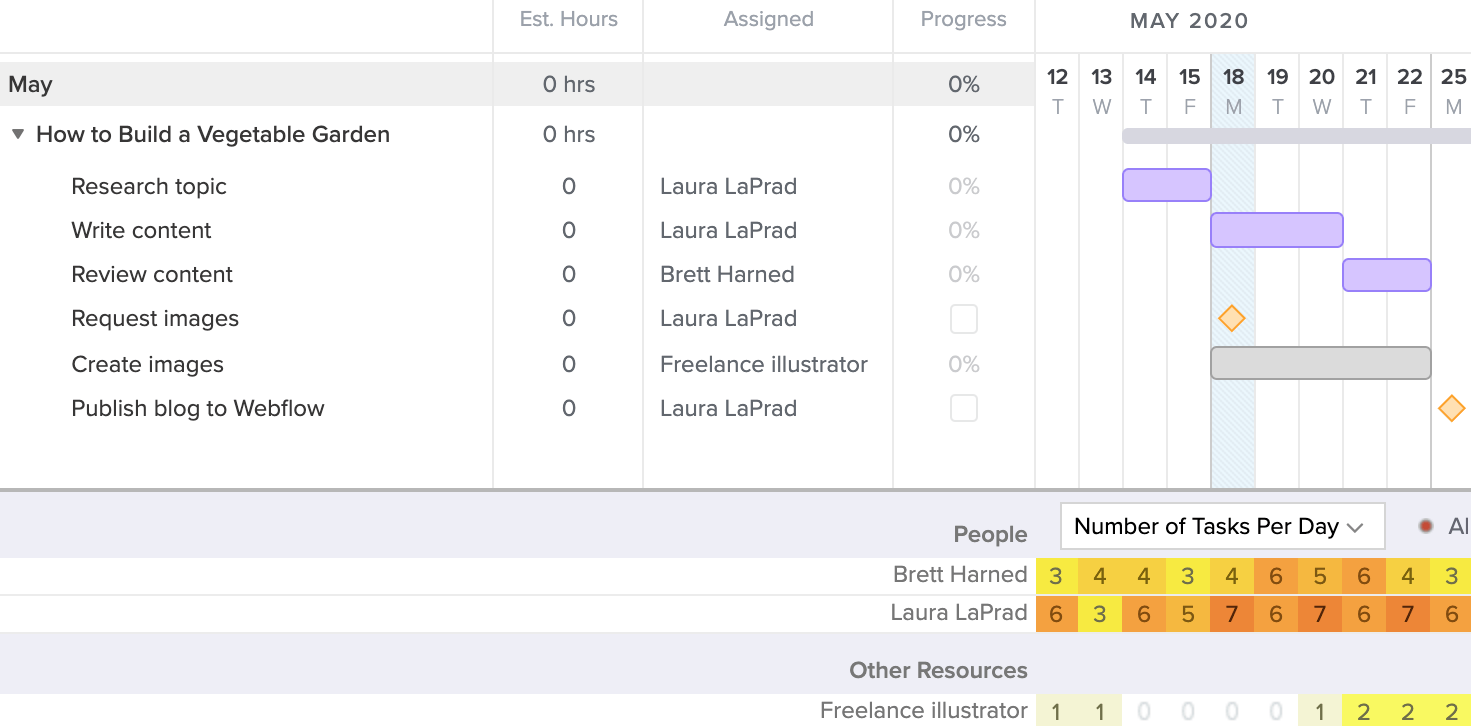Click the red availability legend dot
This screenshot has height=726, width=1471.
(1426, 525)
